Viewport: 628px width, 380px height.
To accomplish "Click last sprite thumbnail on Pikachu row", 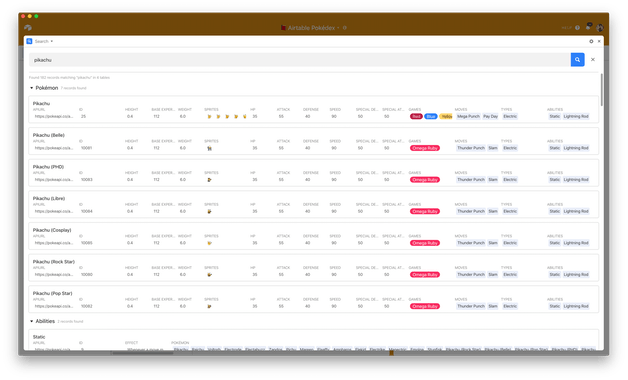I will tap(244, 117).
